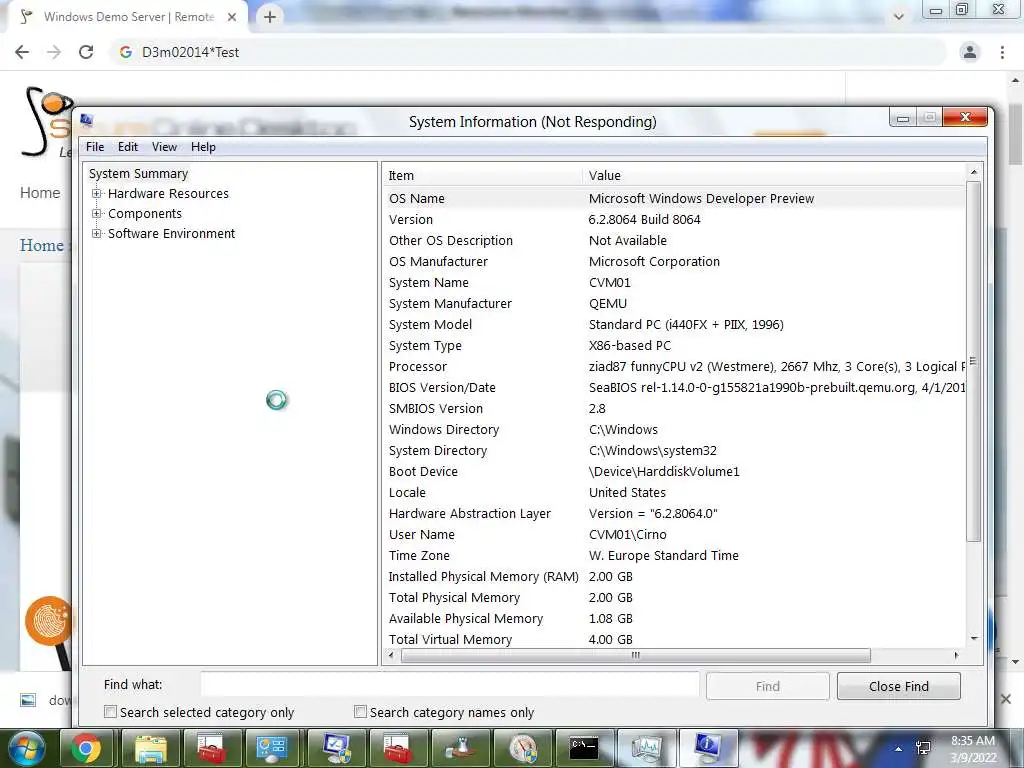Dismiss the download bar with X
Image resolution: width=1024 pixels, height=768 pixels.
(x=1006, y=699)
